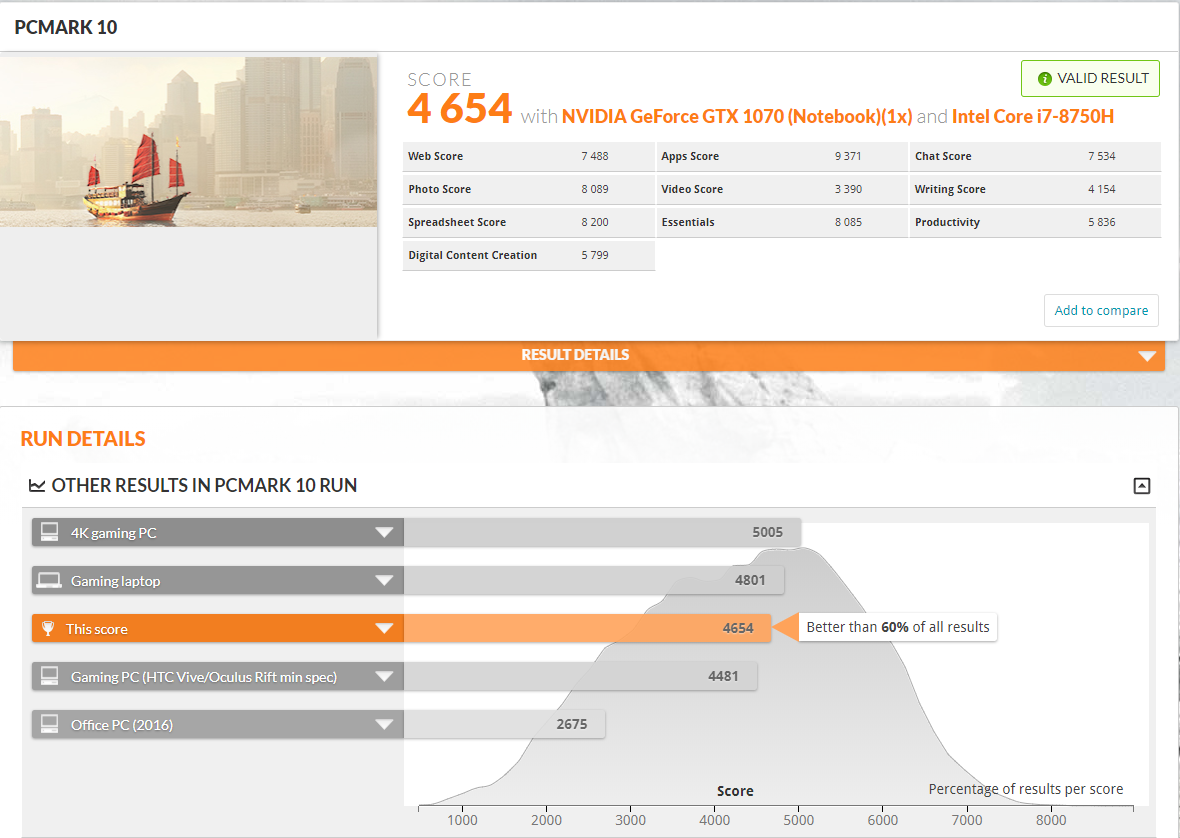Screen dimensions: 1180x838
Task: Click the Photo Score value 8 089
Action: 595,190
